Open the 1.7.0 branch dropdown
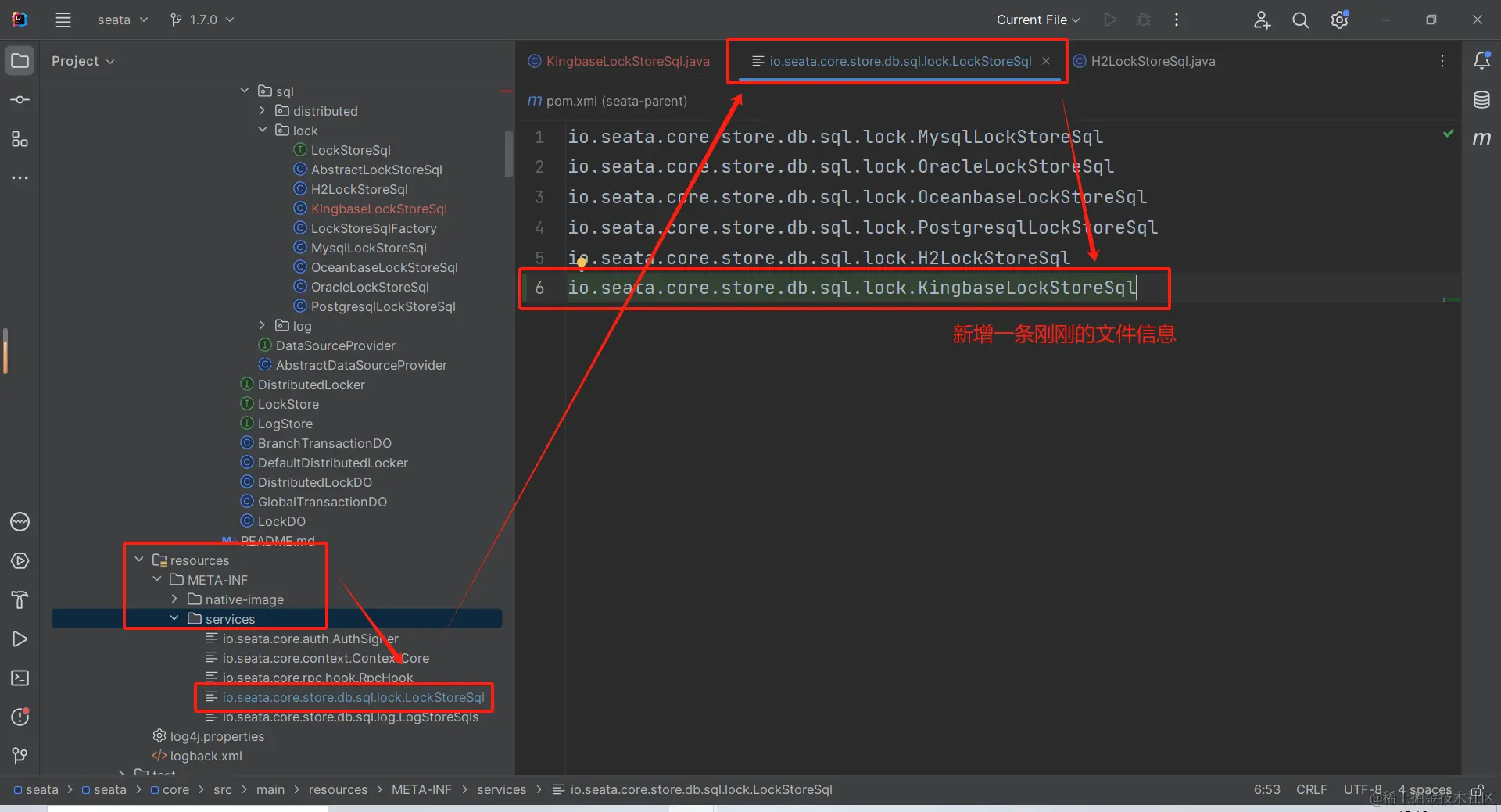 click(202, 20)
